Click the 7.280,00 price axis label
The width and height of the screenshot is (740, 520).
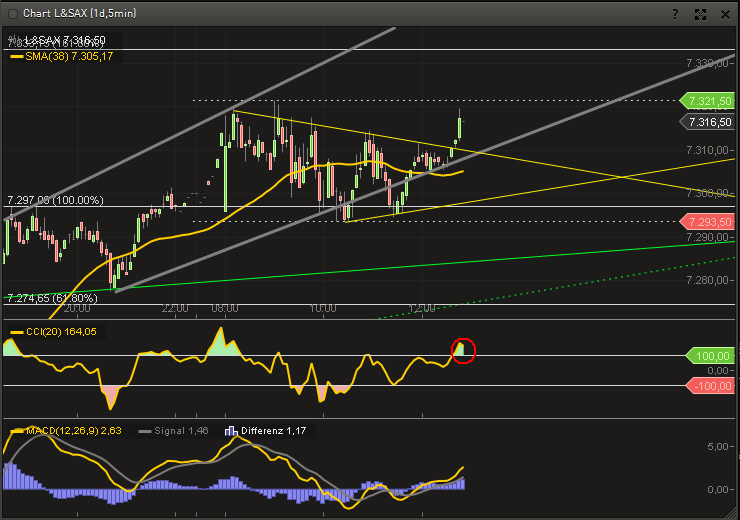click(x=707, y=280)
